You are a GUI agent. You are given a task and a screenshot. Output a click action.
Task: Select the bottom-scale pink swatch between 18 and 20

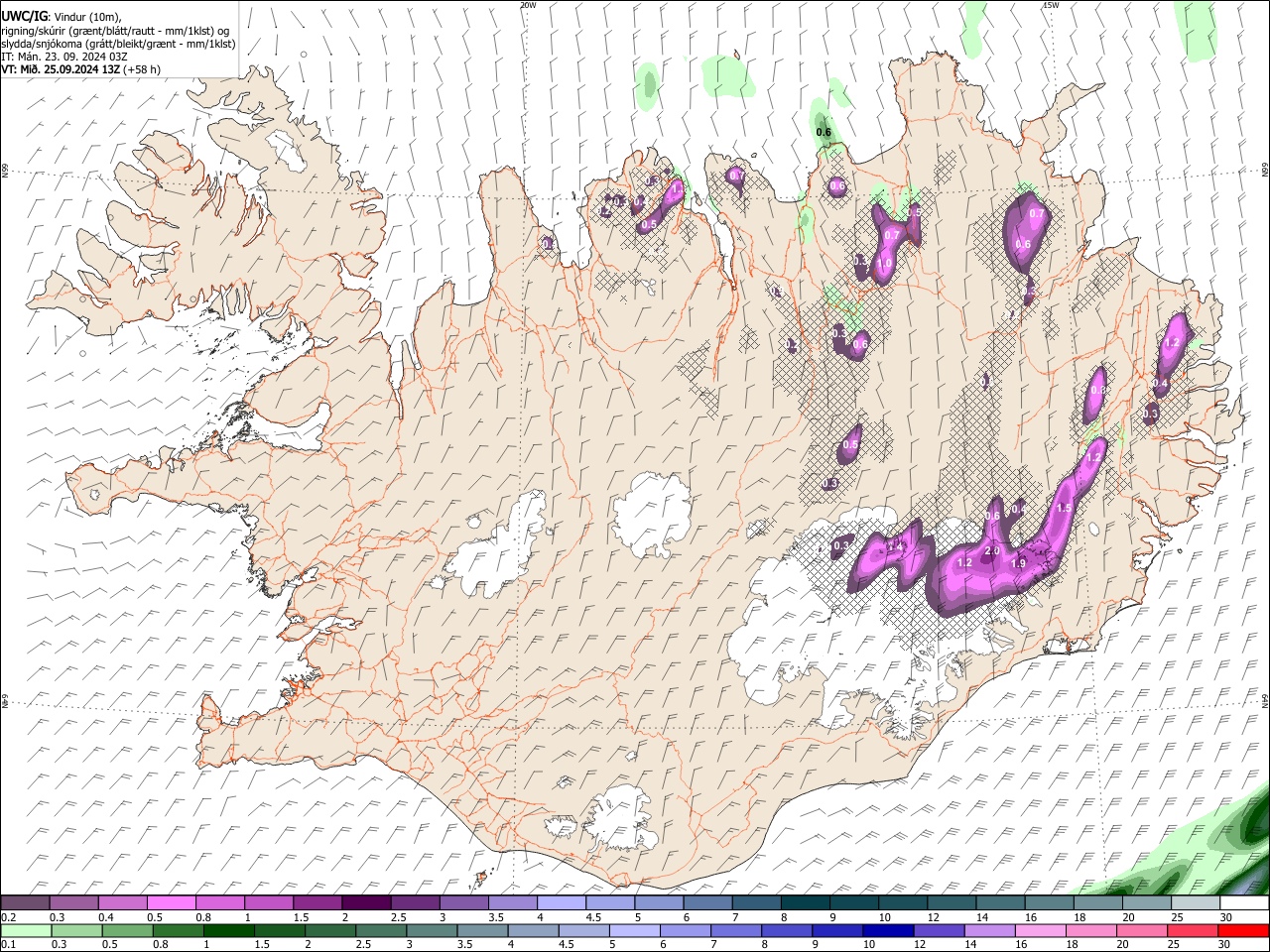[x=1091, y=930]
